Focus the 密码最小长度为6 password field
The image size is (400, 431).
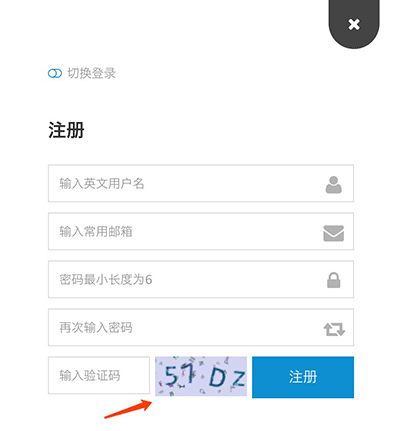(x=201, y=279)
